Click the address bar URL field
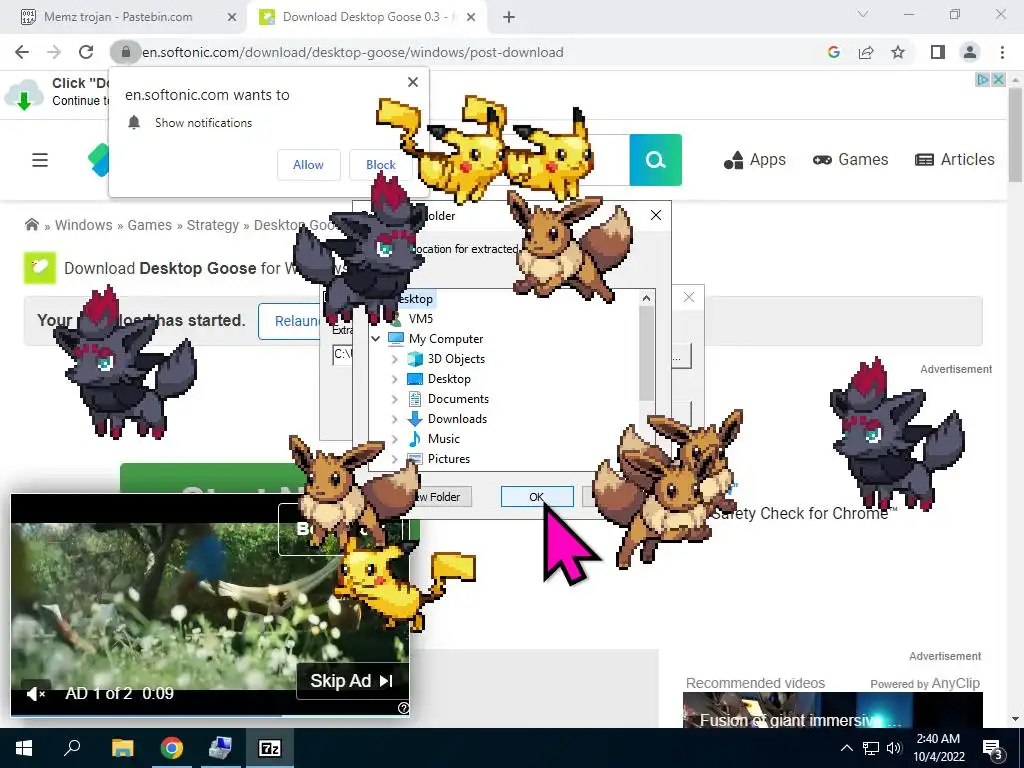The width and height of the screenshot is (1024, 768). [x=457, y=52]
